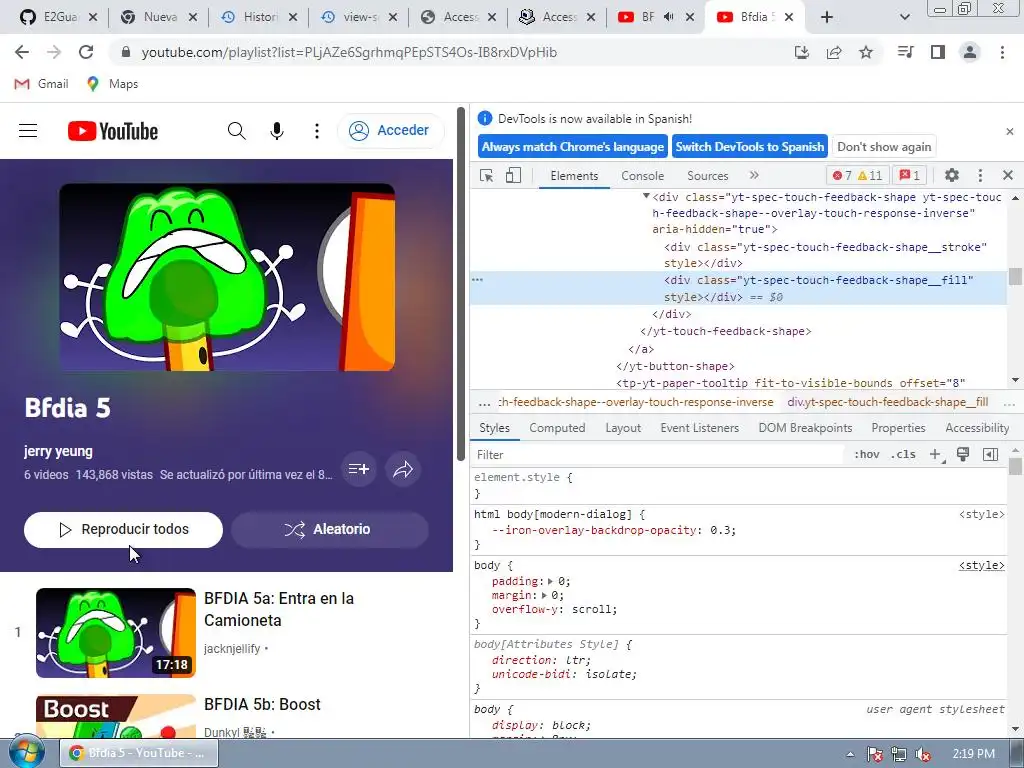
Task: Switch to DevTools Console tab
Action: point(643,176)
